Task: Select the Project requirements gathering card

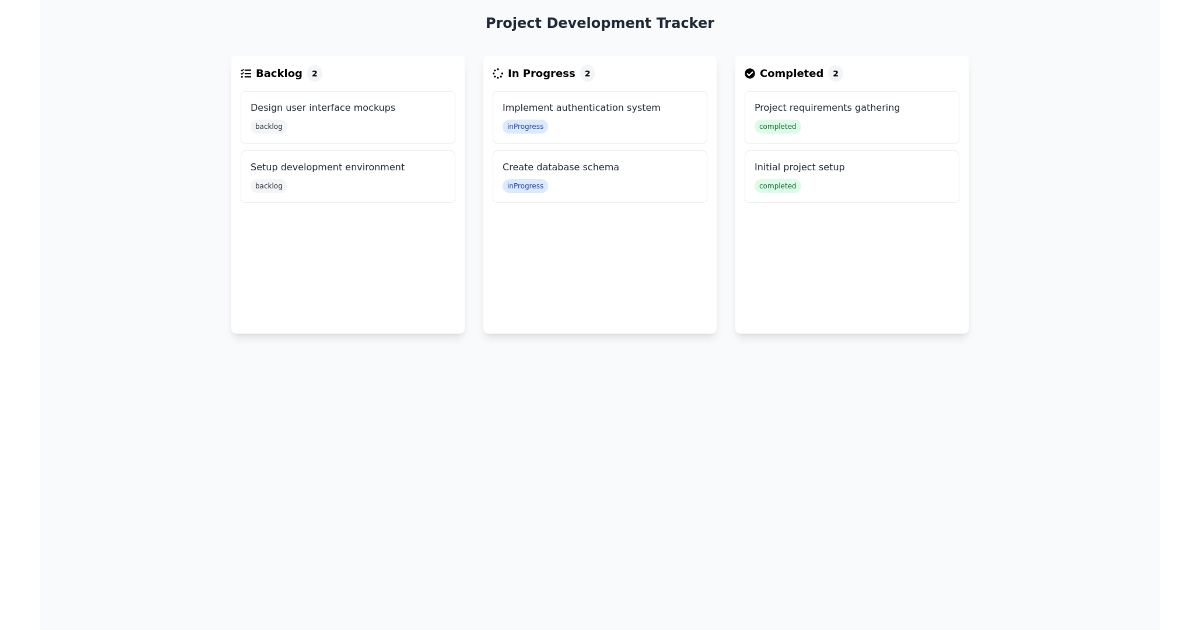Action: (x=852, y=117)
